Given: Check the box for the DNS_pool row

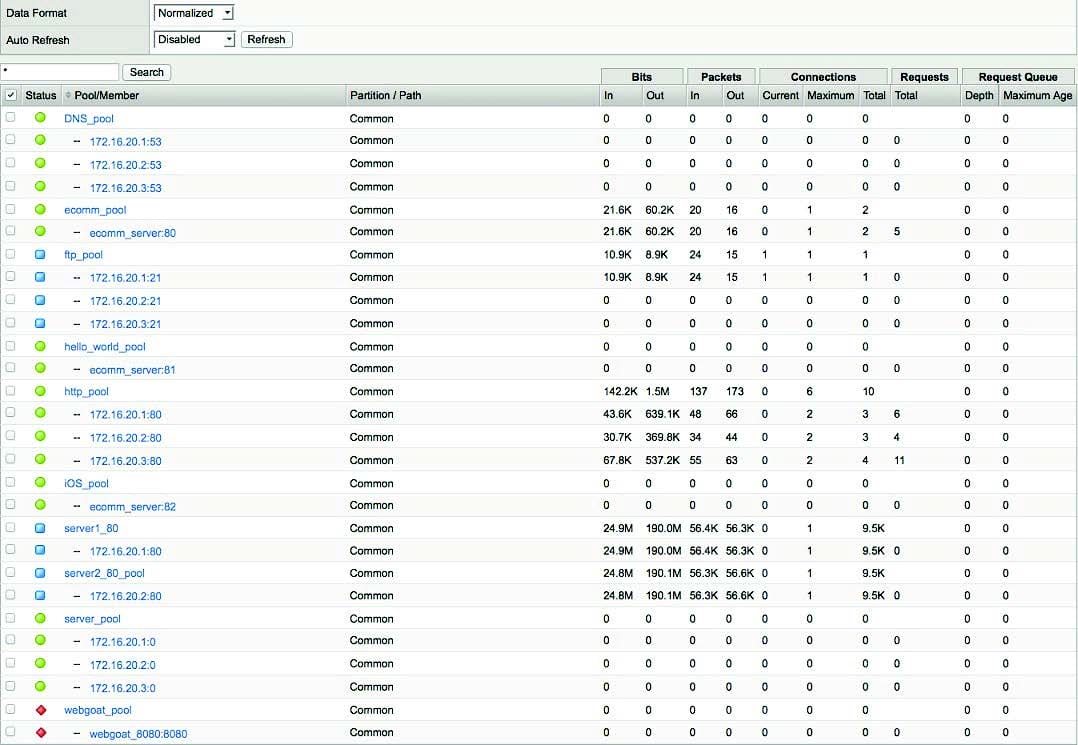Looking at the screenshot, I should pyautogui.click(x=11, y=117).
